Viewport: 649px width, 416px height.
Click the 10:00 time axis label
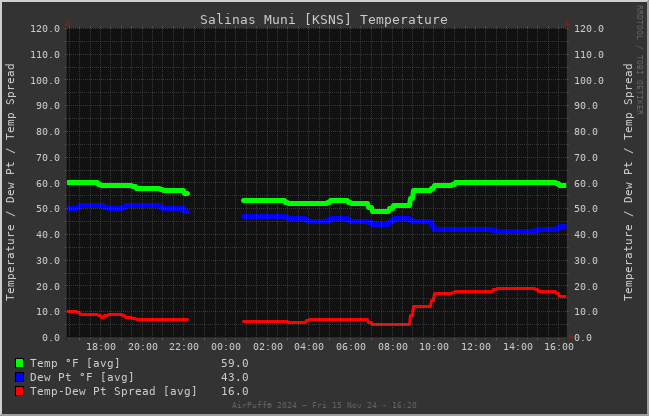point(434,346)
